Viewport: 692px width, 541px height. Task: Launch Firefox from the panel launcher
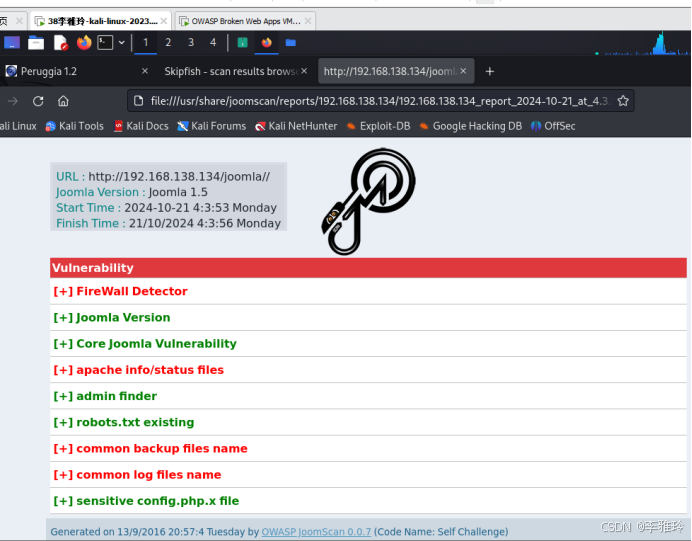click(84, 43)
